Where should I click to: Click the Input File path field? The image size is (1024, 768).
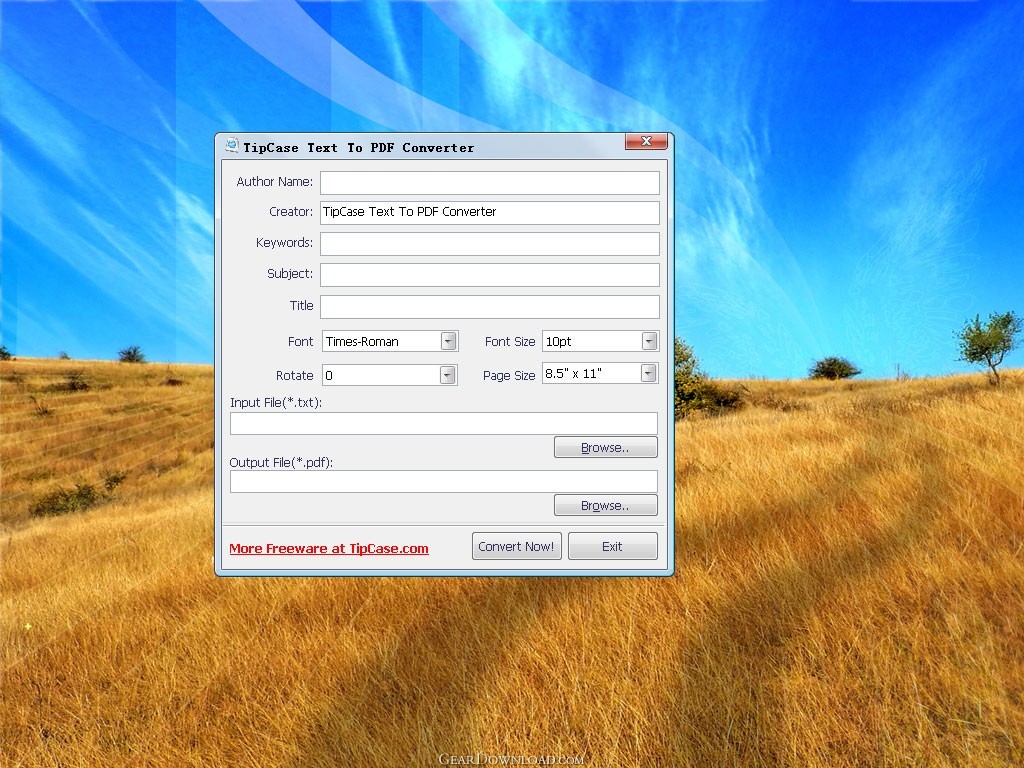[x=443, y=423]
